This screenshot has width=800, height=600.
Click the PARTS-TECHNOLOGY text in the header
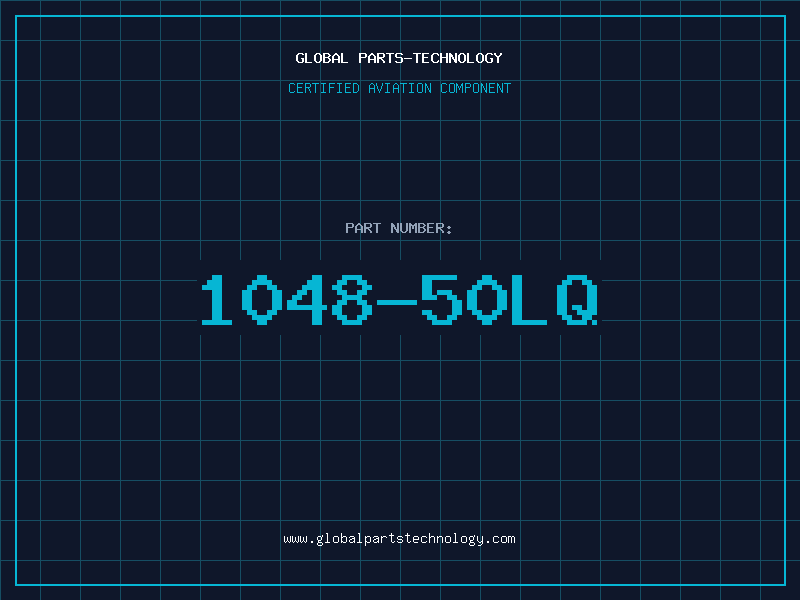point(430,58)
